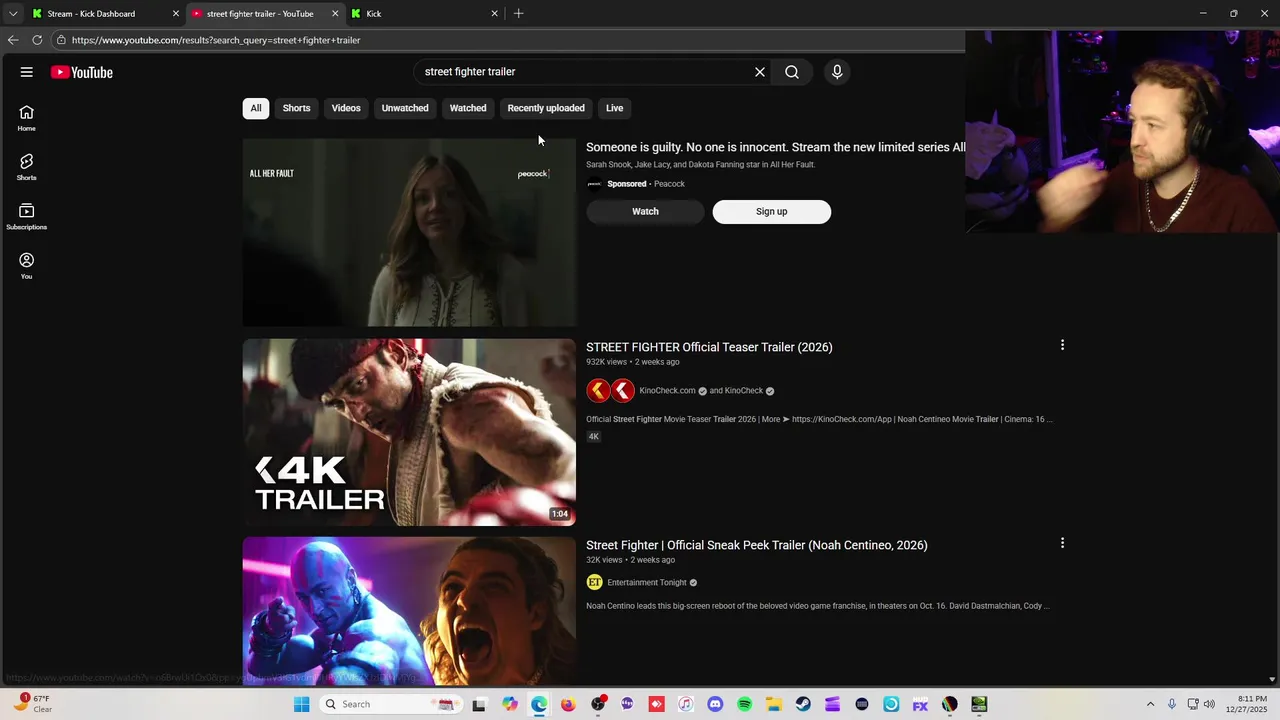
Task: Close the YouTube tab
Action: [x=335, y=14]
